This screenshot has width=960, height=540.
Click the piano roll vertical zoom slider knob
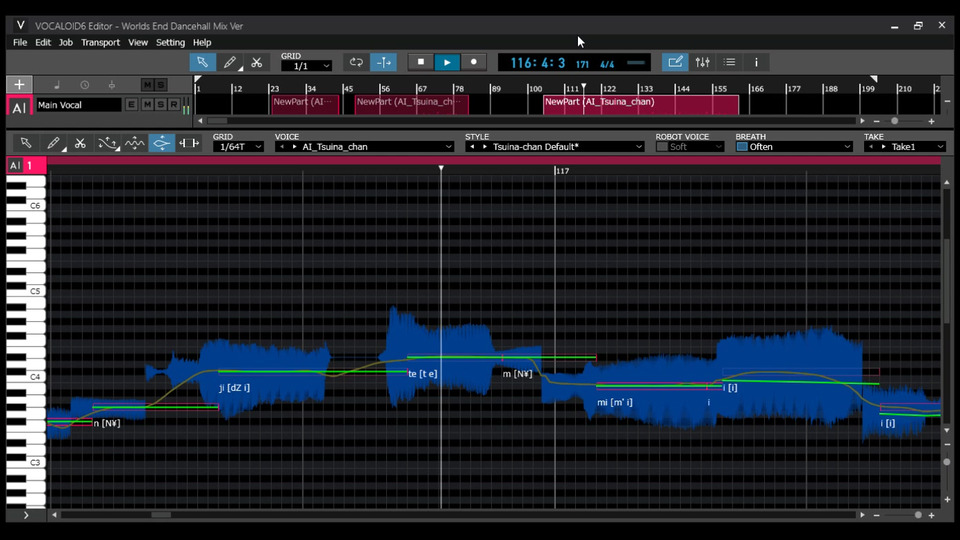[x=947, y=462]
